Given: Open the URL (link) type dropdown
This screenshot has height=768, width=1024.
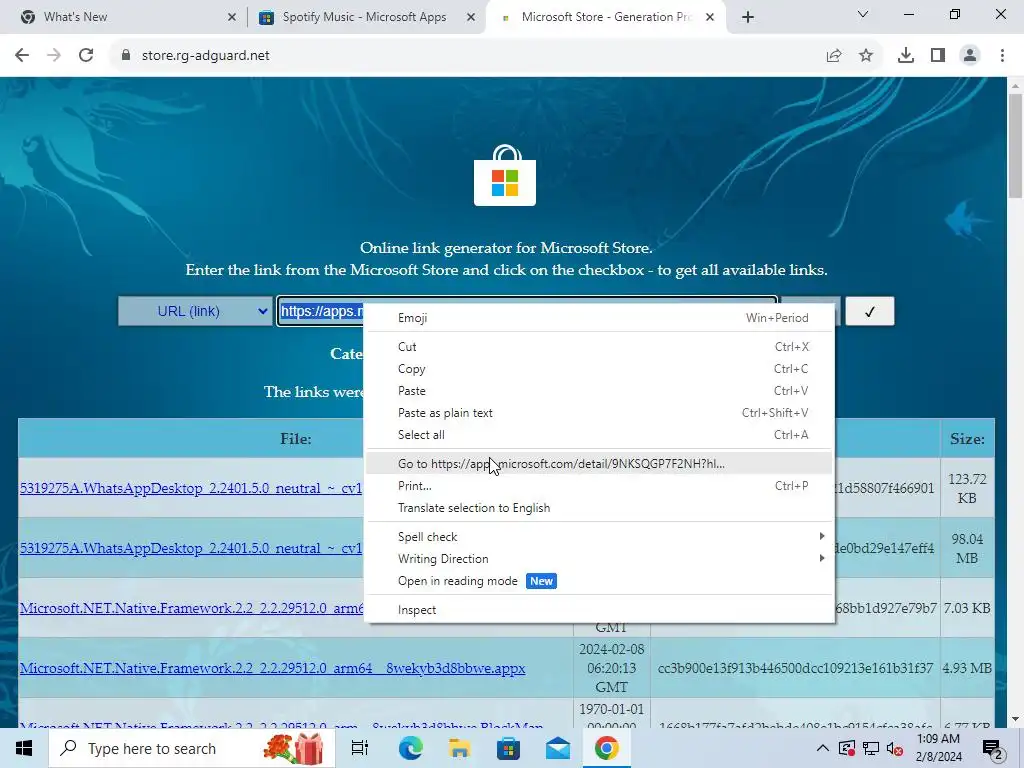Looking at the screenshot, I should point(195,312).
